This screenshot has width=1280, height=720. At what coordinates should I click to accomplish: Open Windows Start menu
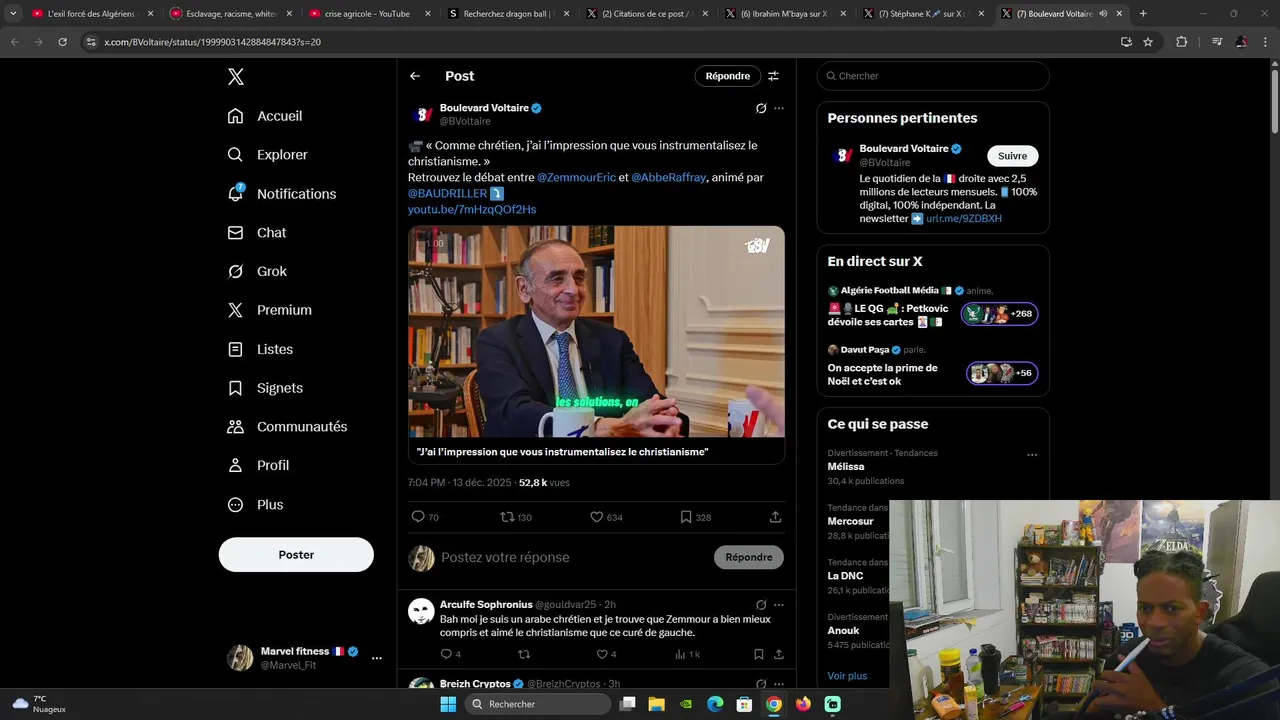[x=448, y=704]
